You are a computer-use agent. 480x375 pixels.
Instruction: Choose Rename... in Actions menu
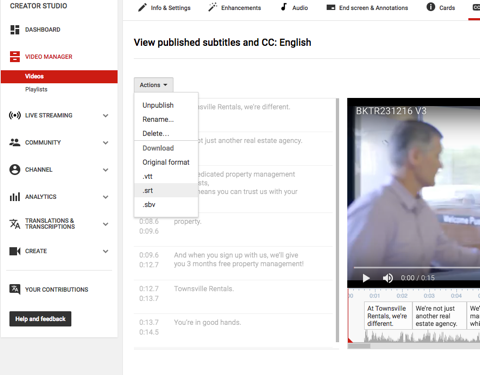tap(166, 119)
